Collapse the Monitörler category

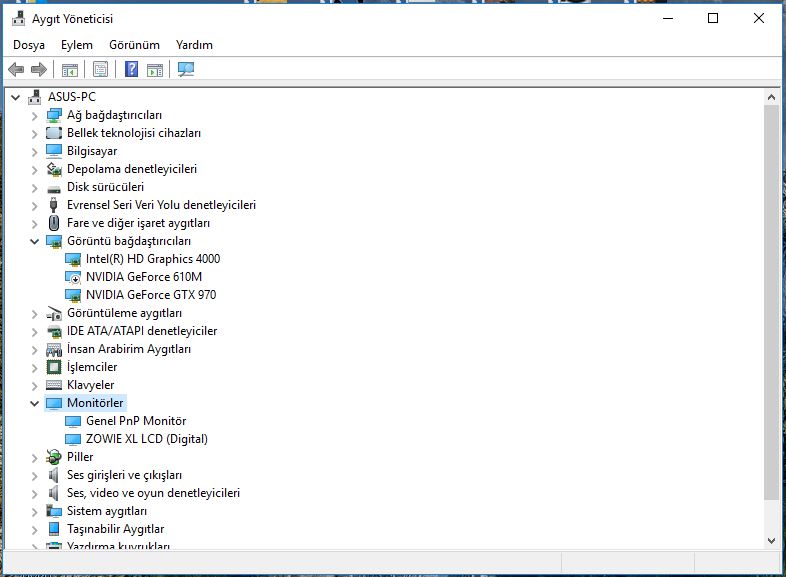[x=34, y=404]
